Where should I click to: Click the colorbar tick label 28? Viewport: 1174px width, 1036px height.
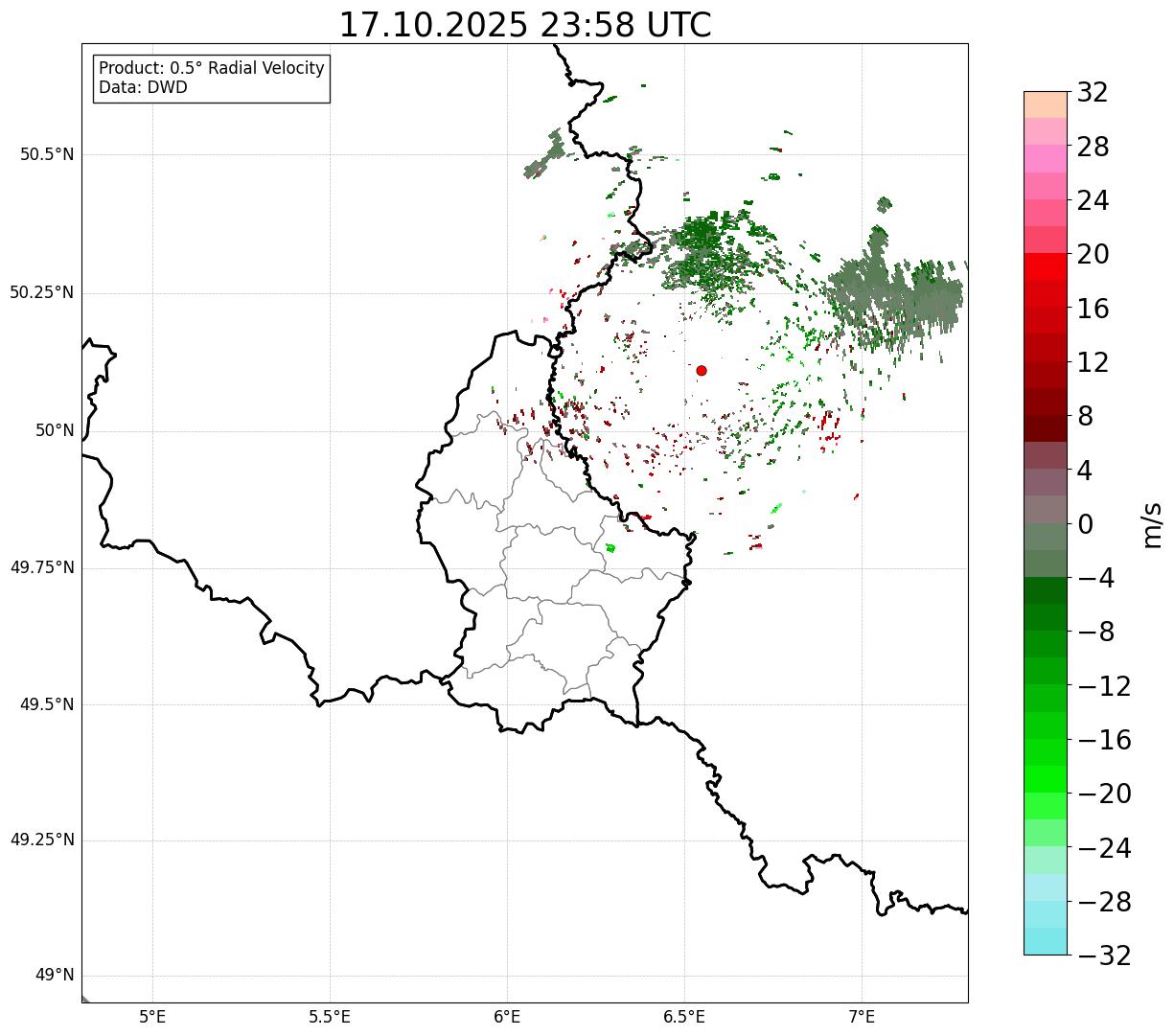pos(1093,147)
